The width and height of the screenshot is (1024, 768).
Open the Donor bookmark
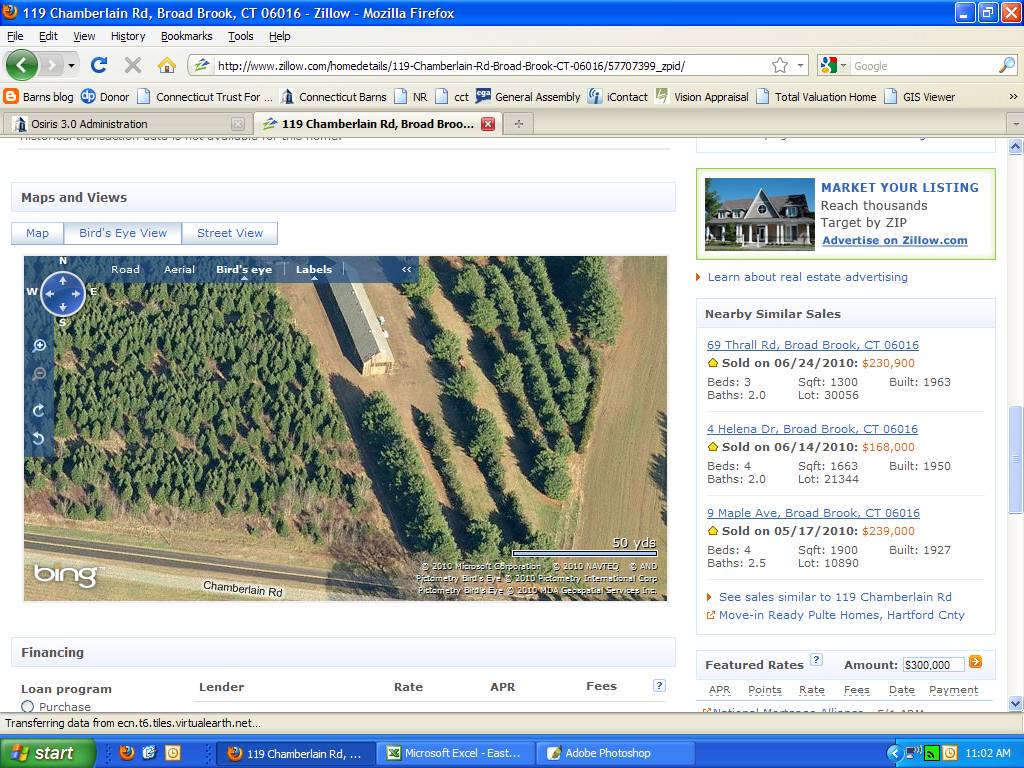pos(105,97)
